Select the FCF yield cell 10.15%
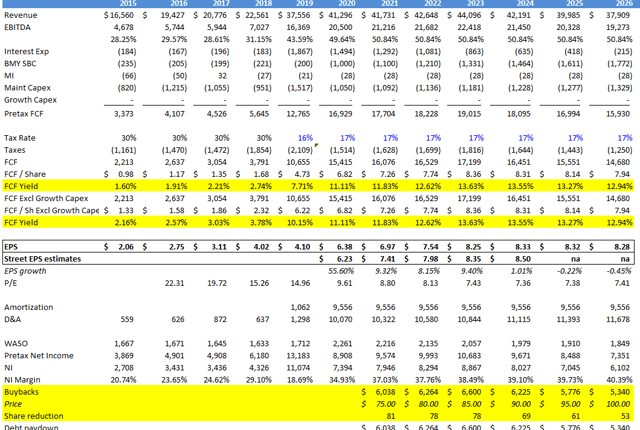This screenshot has height=430, width=640. 300,223
